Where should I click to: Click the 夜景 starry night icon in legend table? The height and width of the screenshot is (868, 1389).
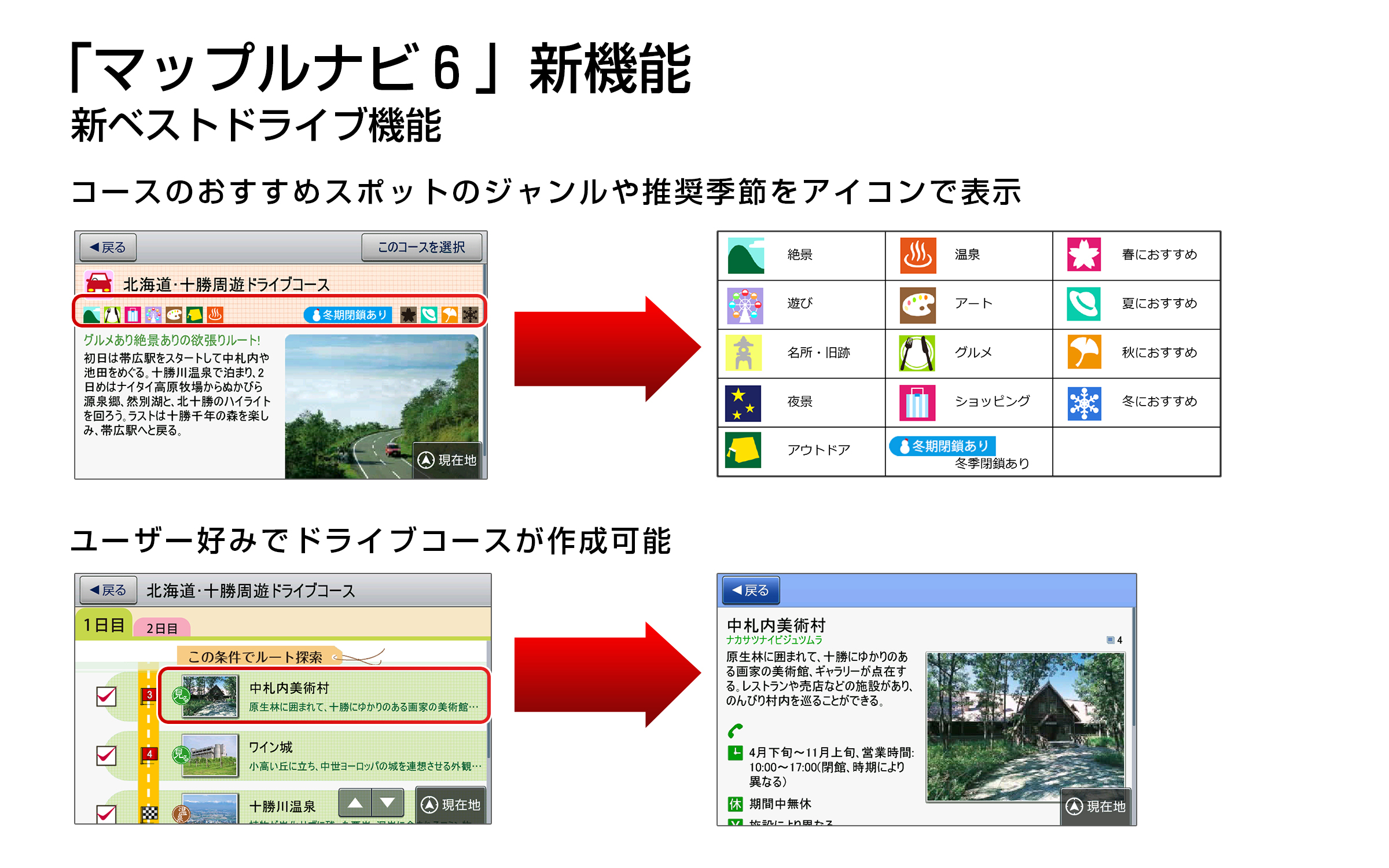coord(743,403)
